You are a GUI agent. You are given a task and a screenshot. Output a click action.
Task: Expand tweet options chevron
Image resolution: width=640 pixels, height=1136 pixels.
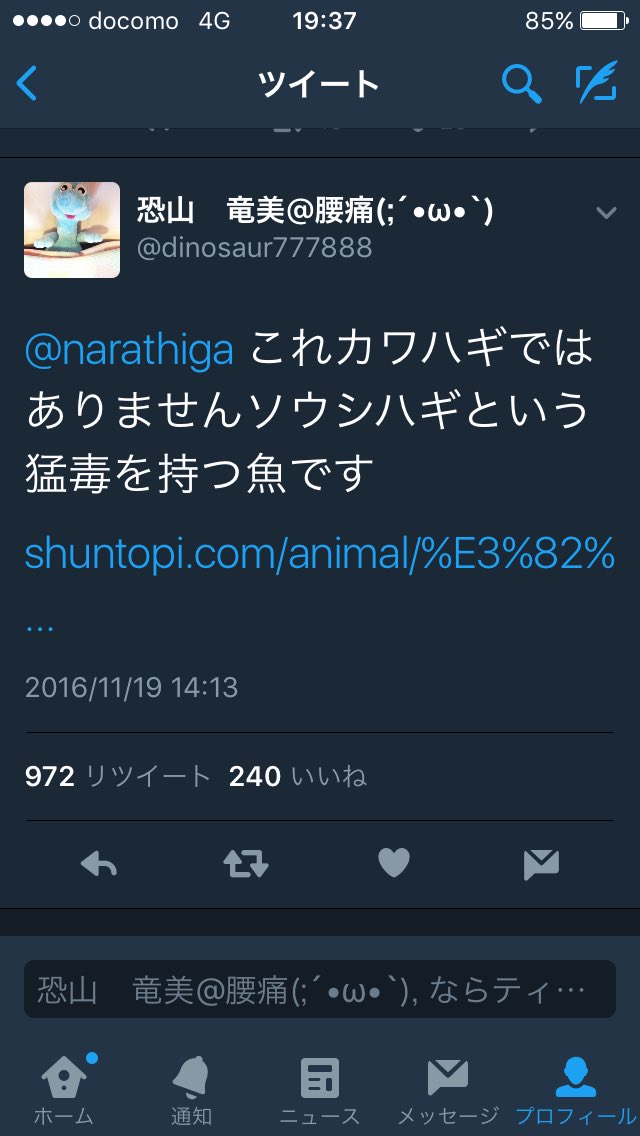[x=606, y=212]
